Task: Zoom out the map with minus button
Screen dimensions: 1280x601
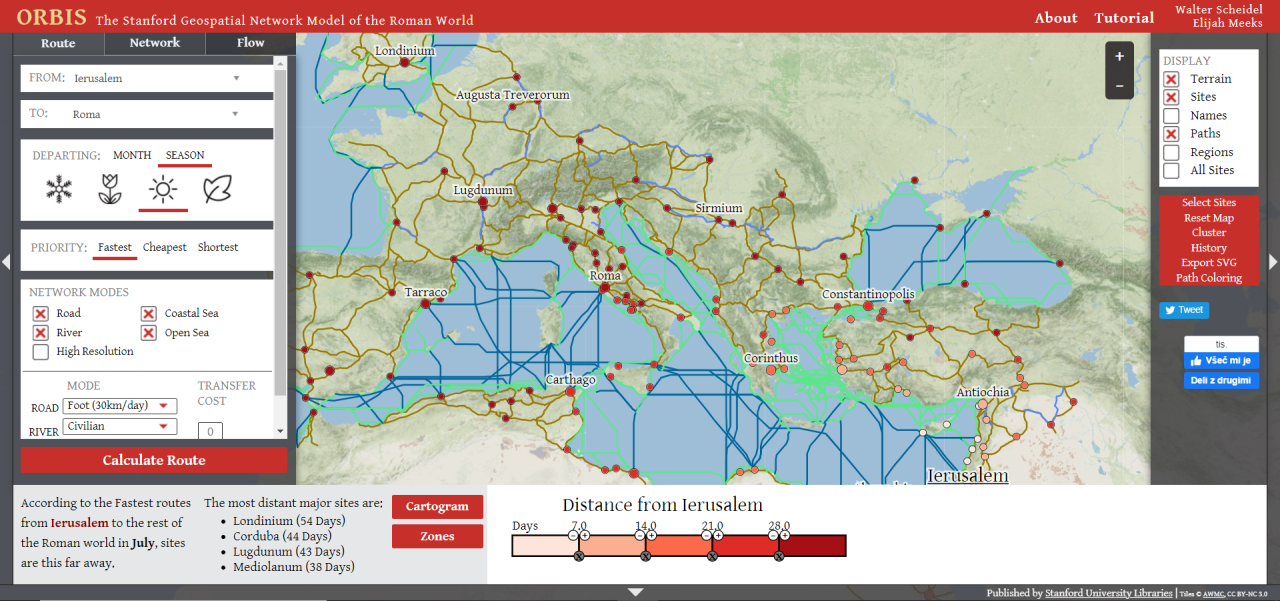Action: coord(1119,86)
